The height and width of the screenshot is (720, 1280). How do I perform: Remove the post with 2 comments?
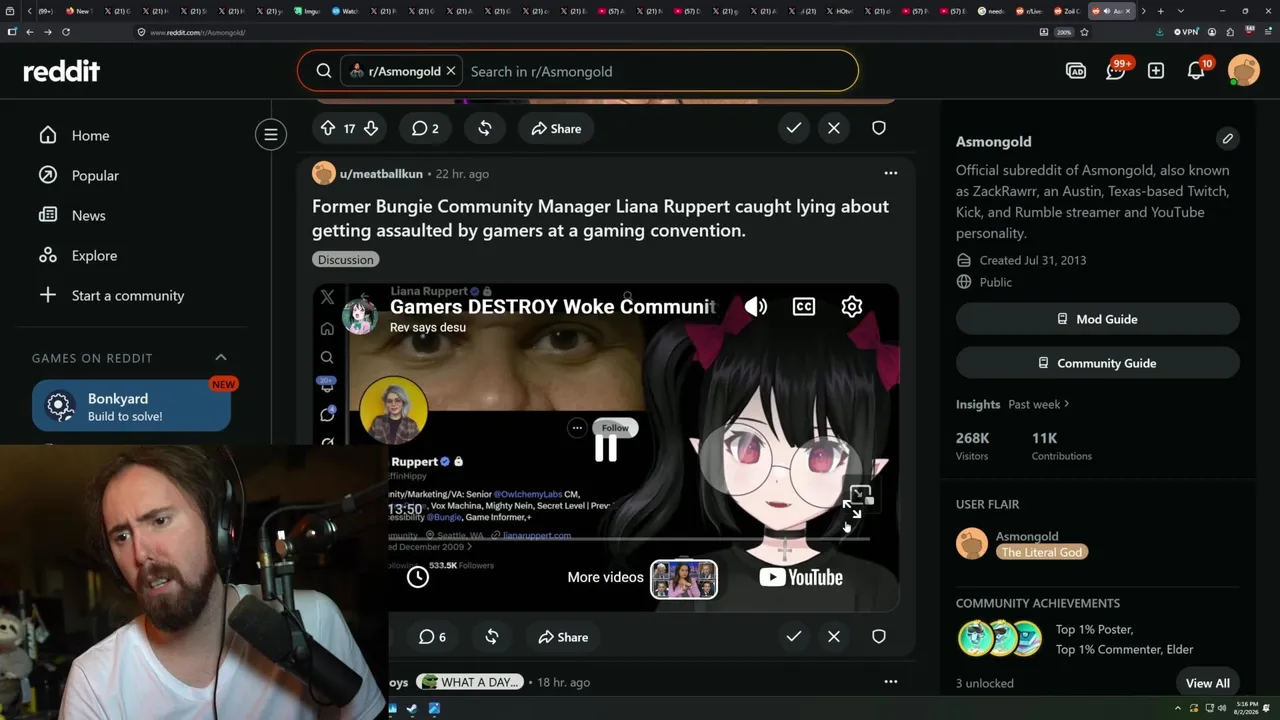coord(834,128)
